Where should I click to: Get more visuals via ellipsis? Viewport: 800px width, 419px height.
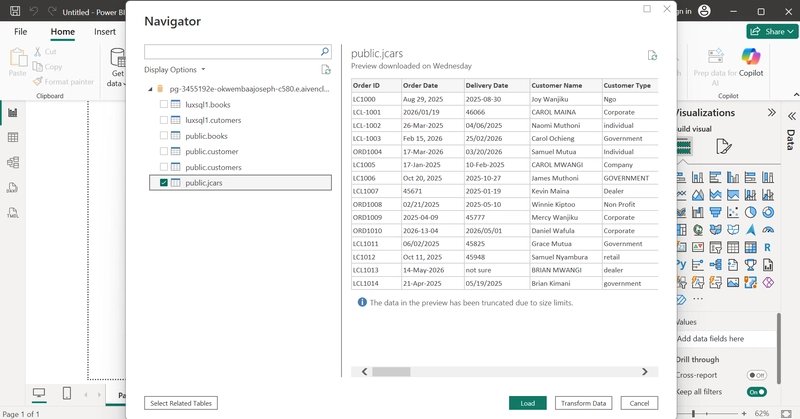point(698,299)
